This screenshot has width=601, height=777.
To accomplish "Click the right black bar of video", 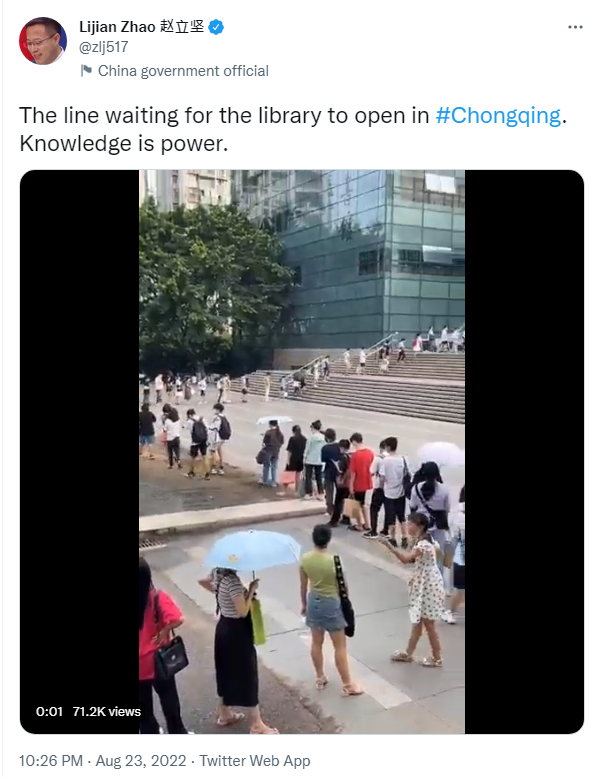I will pyautogui.click(x=524, y=451).
